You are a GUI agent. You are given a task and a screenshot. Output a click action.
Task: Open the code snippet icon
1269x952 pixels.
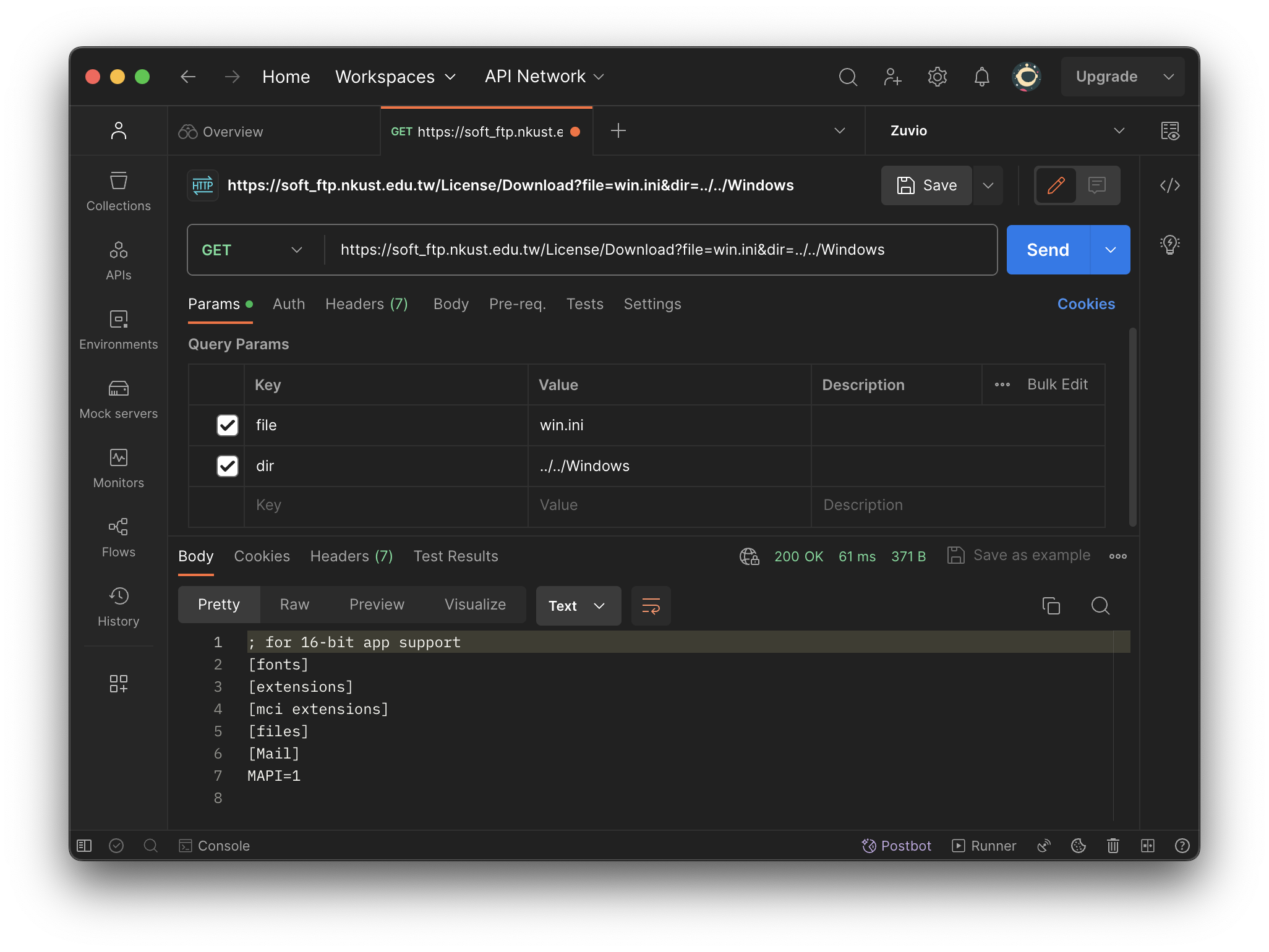1169,185
